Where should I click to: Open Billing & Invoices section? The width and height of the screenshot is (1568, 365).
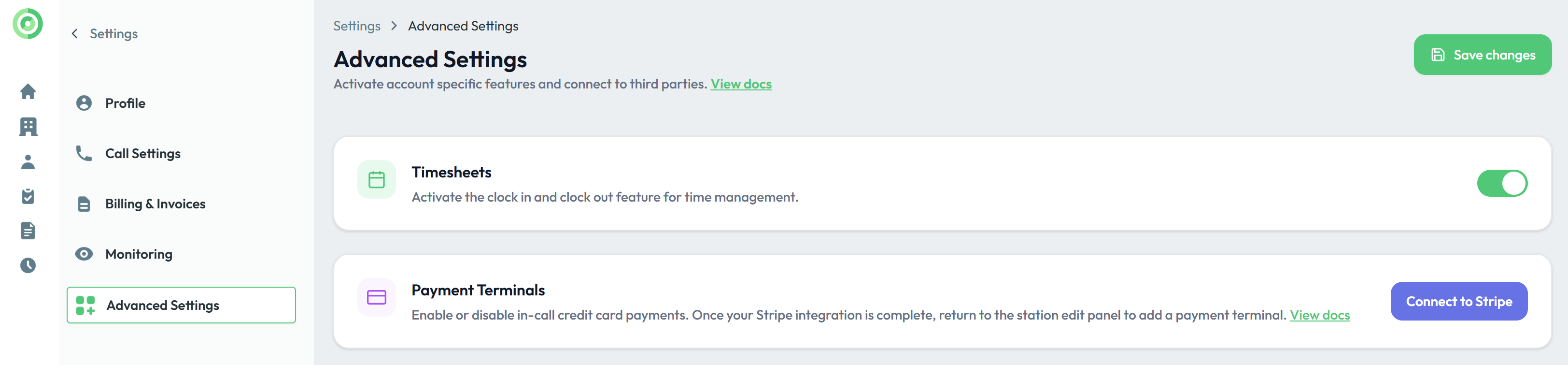click(155, 204)
